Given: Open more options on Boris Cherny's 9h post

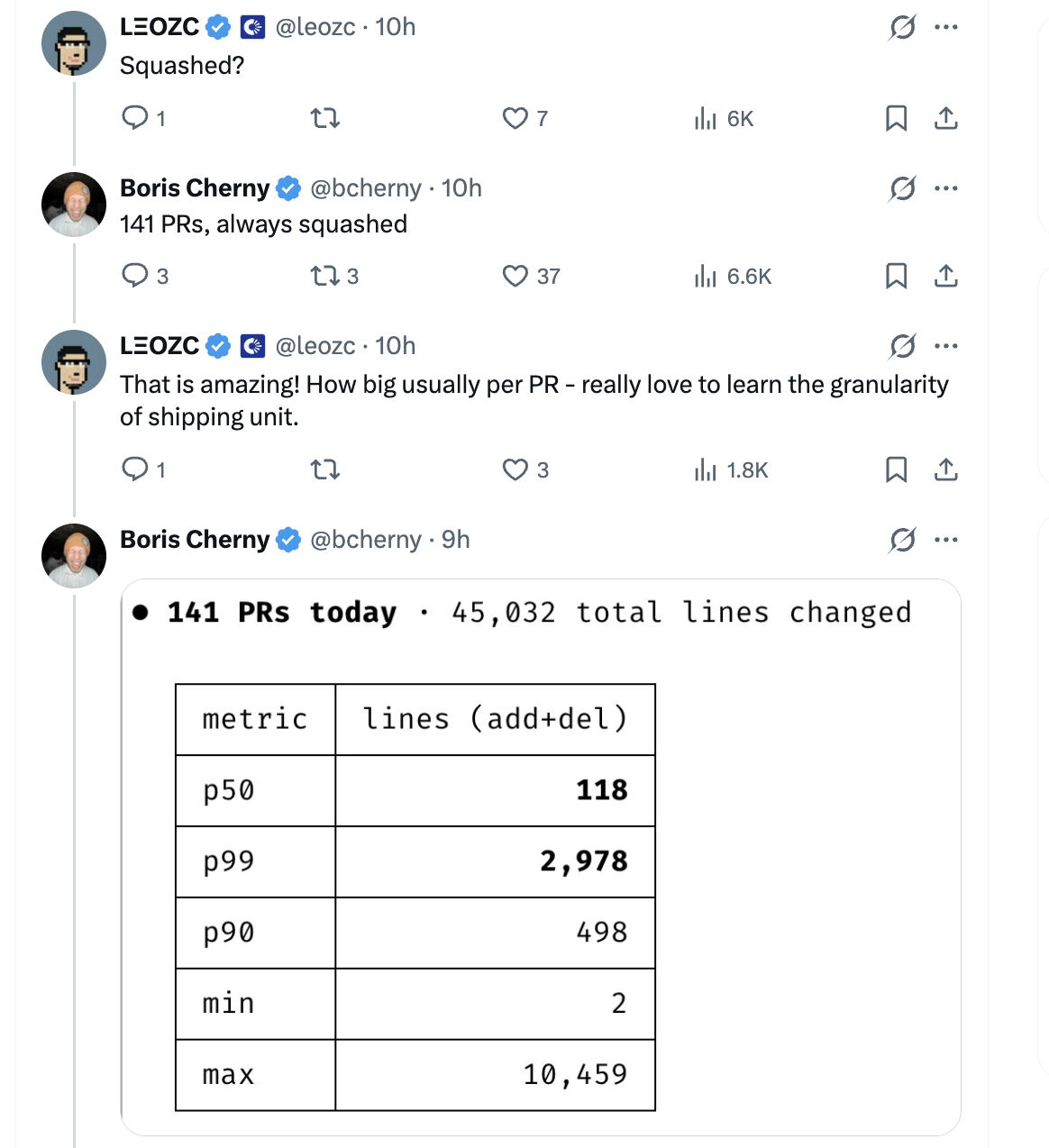Looking at the screenshot, I should point(945,539).
